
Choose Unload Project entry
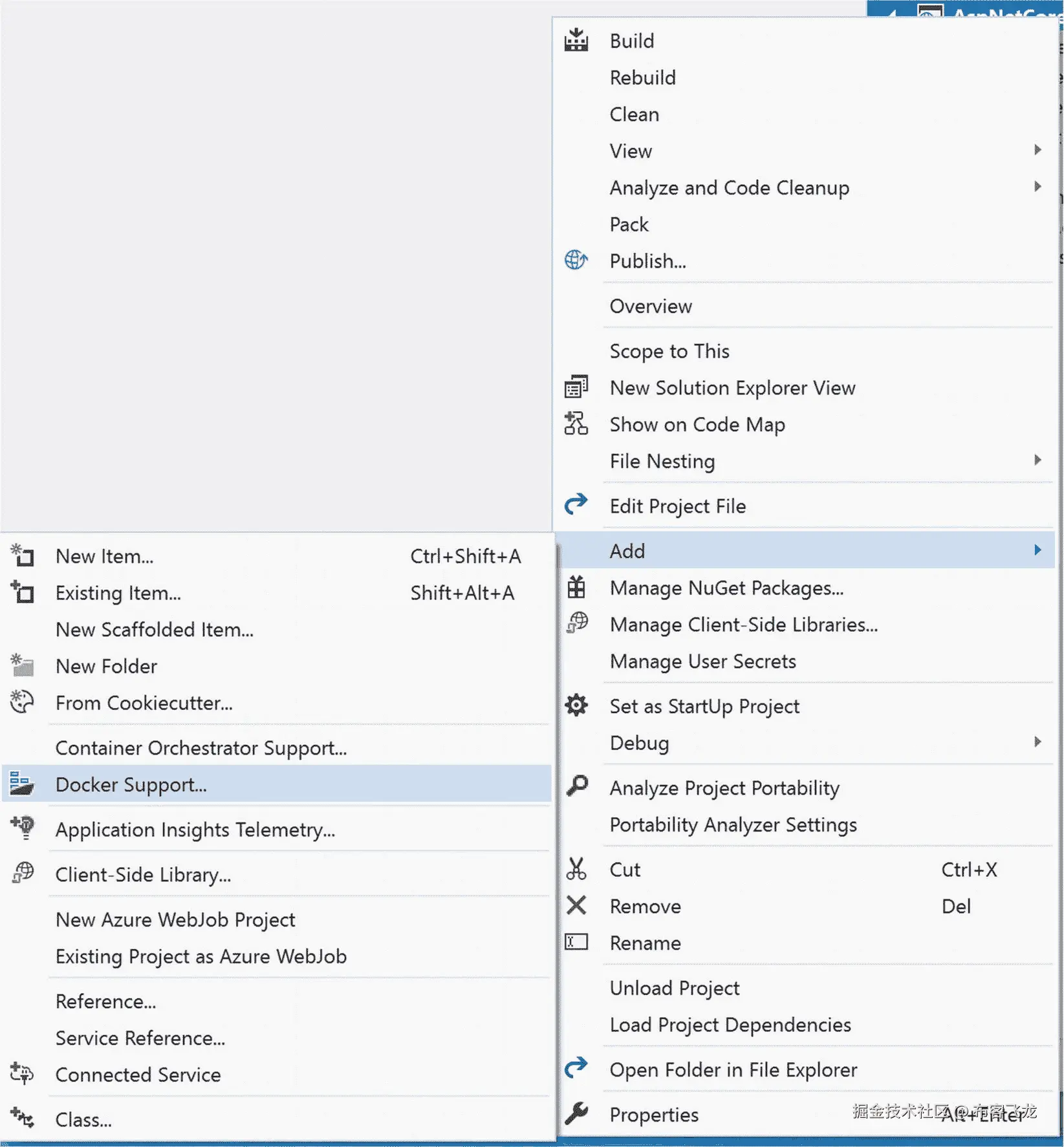675,988
